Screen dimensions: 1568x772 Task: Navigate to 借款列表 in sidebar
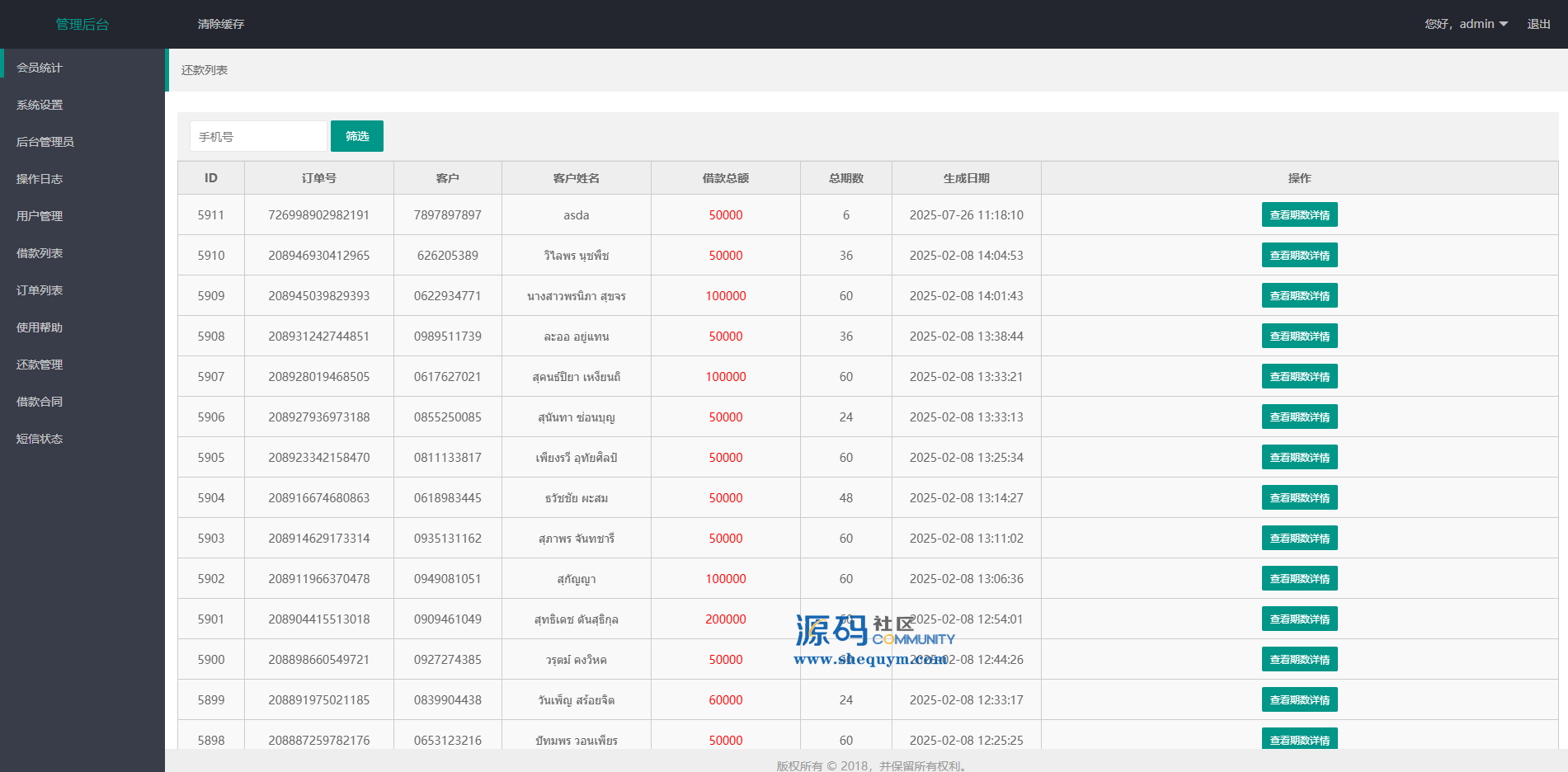(40, 253)
